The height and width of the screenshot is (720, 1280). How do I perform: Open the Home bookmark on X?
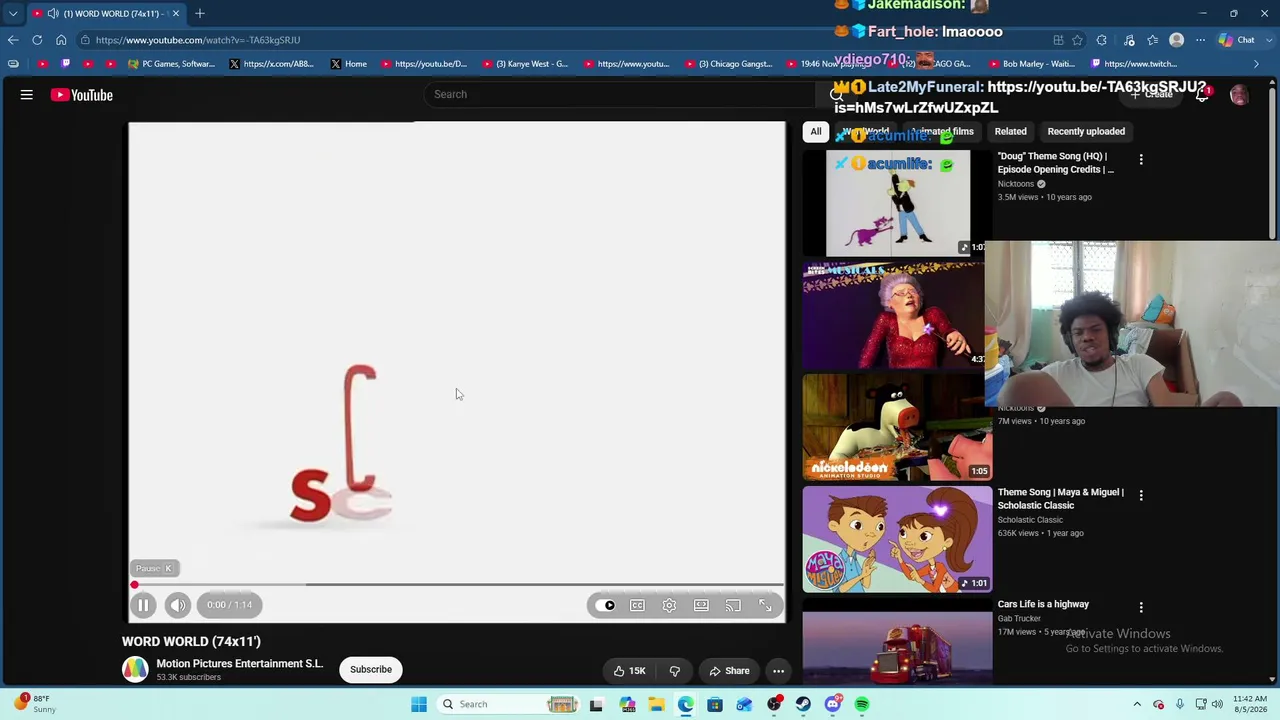click(x=349, y=64)
